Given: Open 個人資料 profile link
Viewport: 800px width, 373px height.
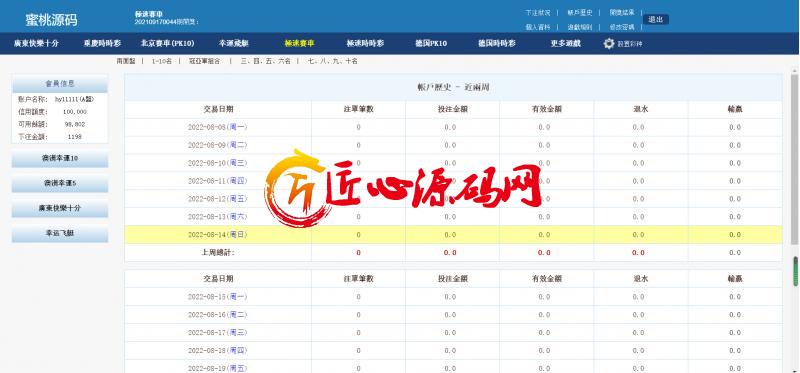Looking at the screenshot, I should click(538, 27).
